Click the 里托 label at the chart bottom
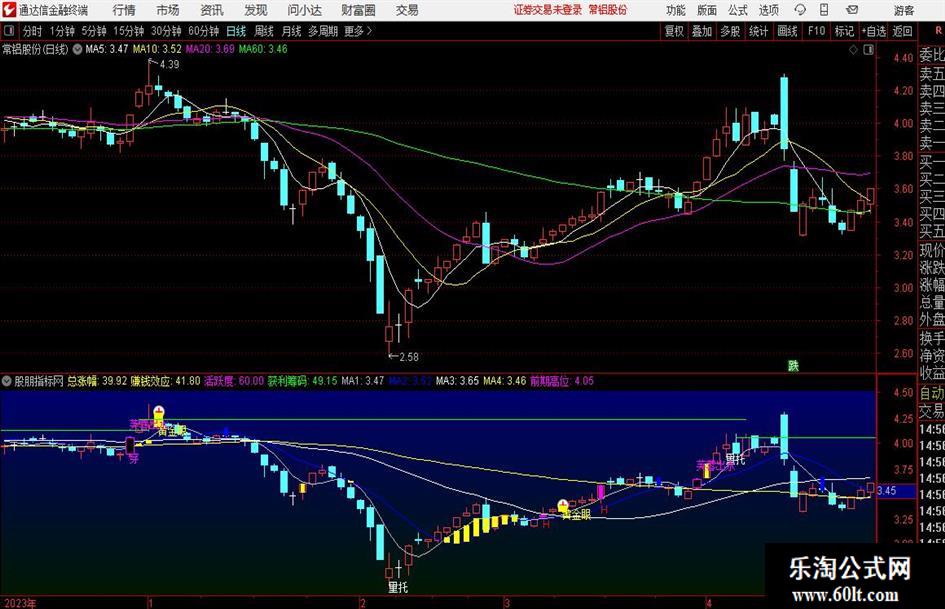 point(398,587)
